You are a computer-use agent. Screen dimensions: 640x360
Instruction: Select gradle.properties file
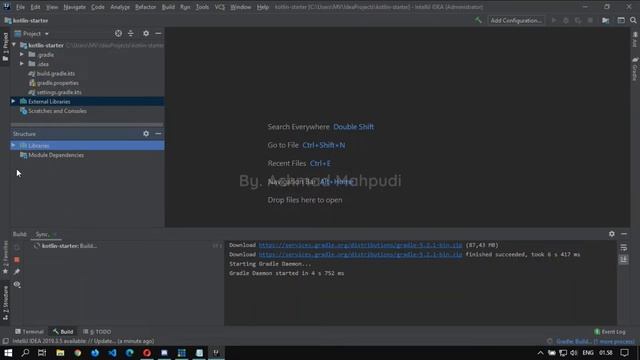(x=57, y=83)
